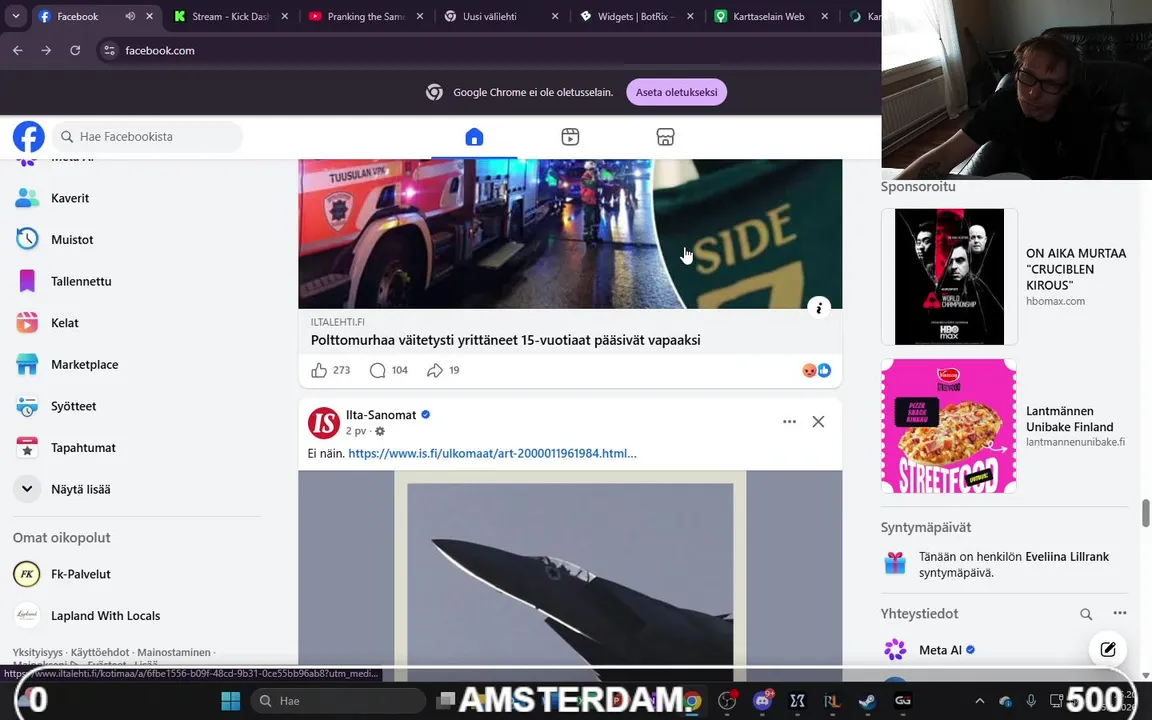Image resolution: width=1152 pixels, height=720 pixels.
Task: Like the Iltalehti post
Action: 319,370
